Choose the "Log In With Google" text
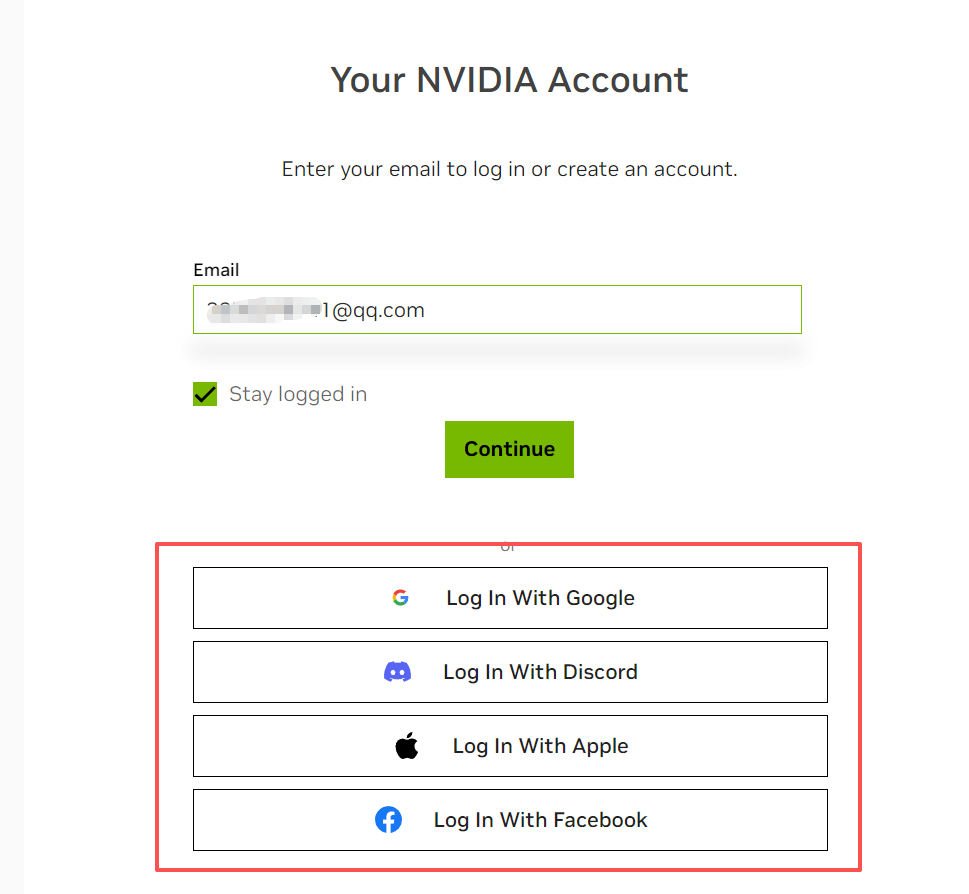The height and width of the screenshot is (894, 969). tap(540, 598)
